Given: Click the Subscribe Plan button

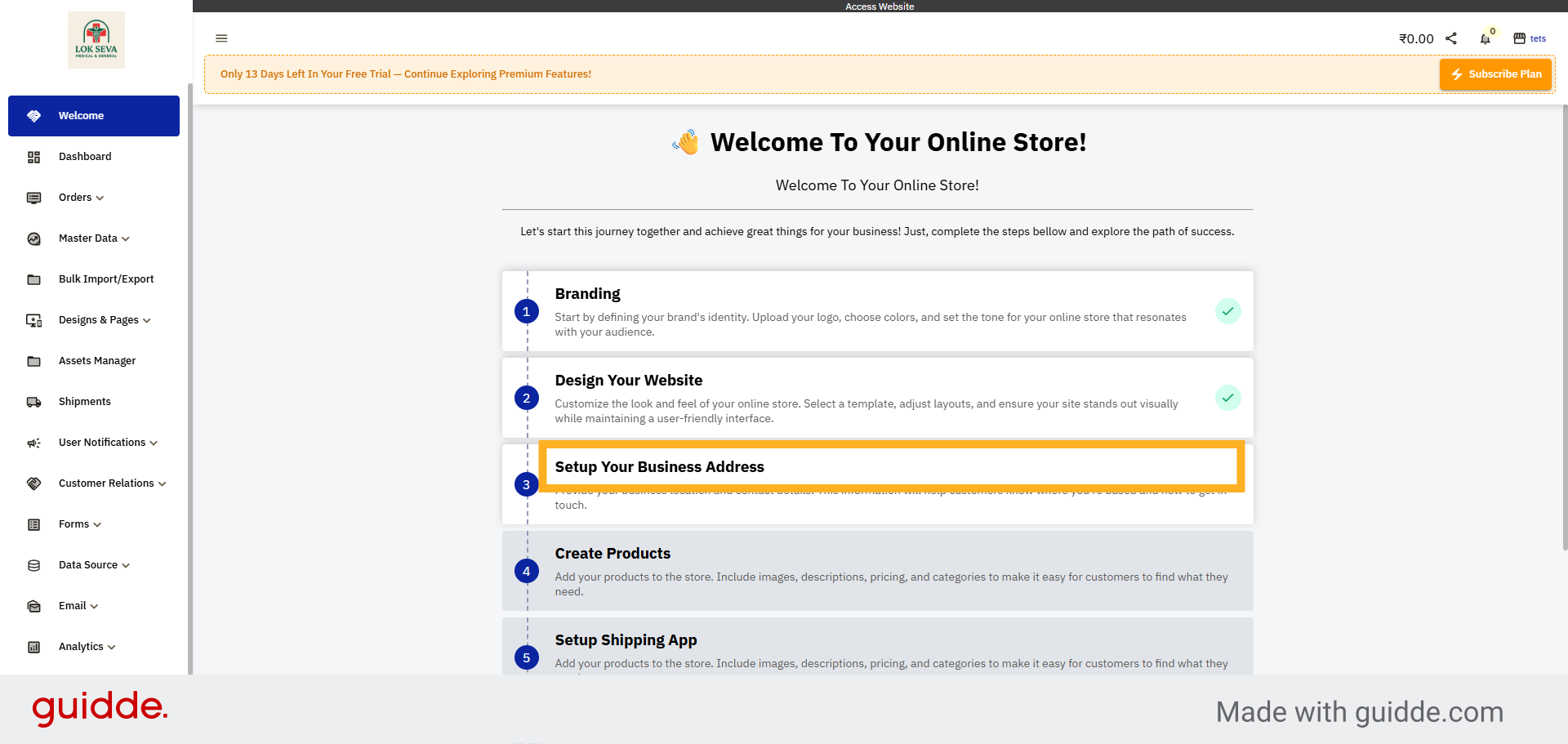Looking at the screenshot, I should (x=1495, y=74).
